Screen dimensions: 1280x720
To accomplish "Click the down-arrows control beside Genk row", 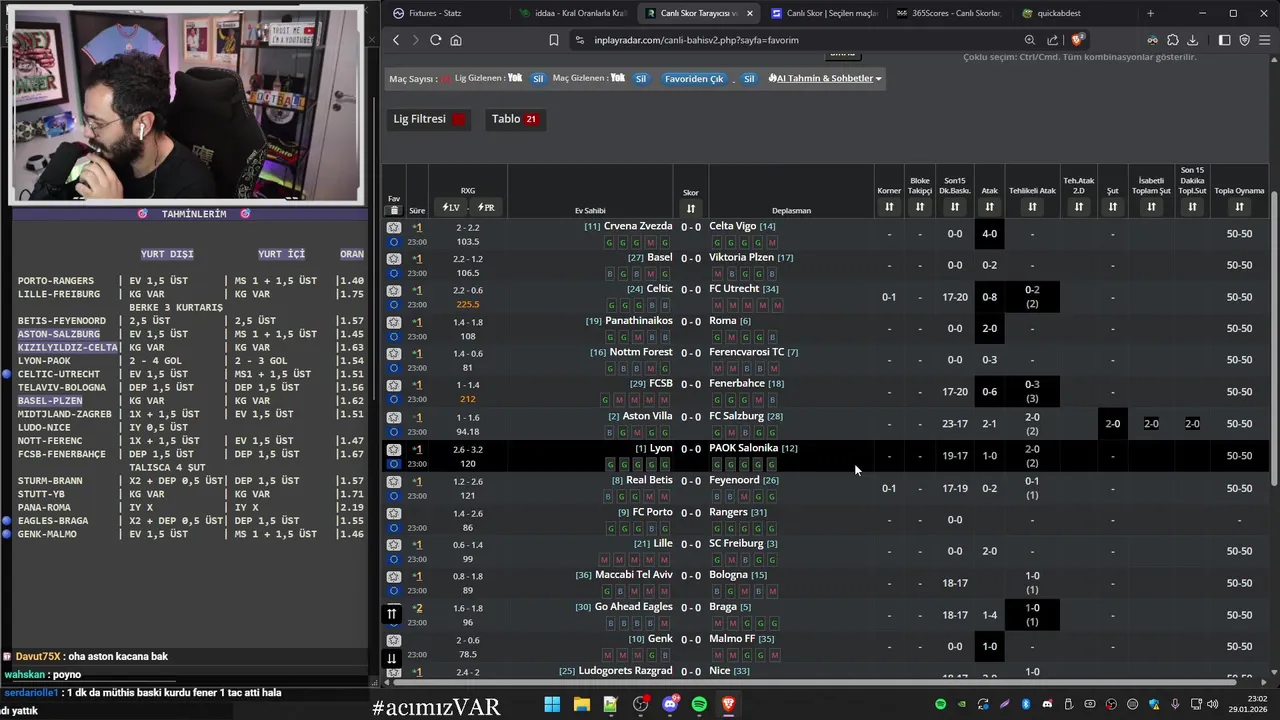I will point(392,658).
